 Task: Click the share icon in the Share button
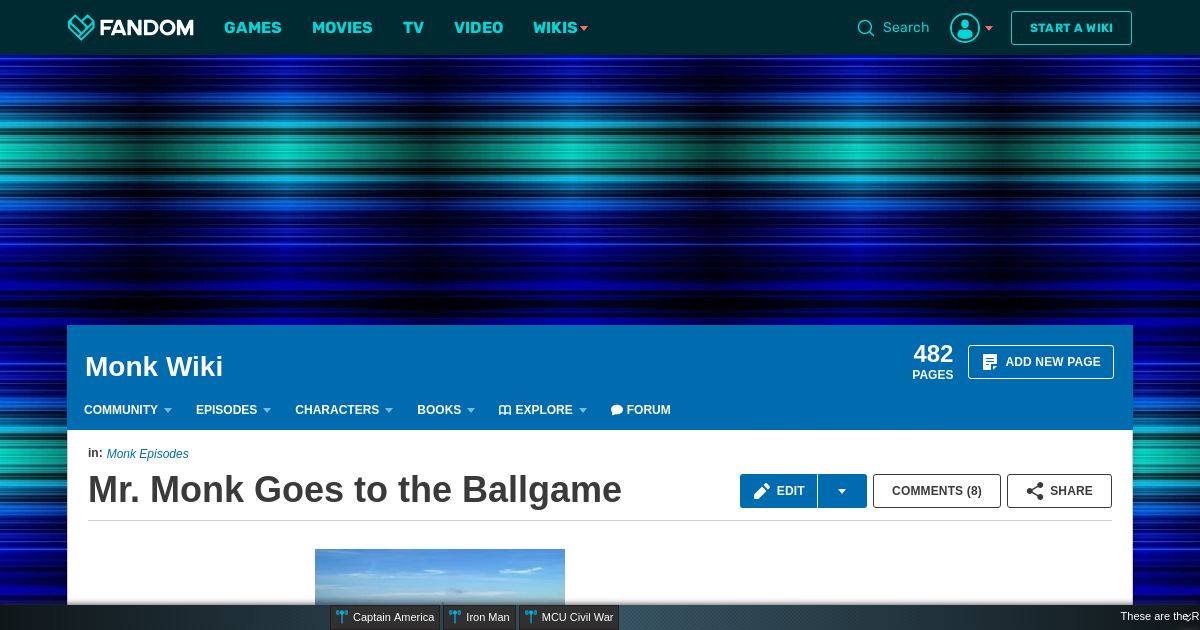(1035, 491)
